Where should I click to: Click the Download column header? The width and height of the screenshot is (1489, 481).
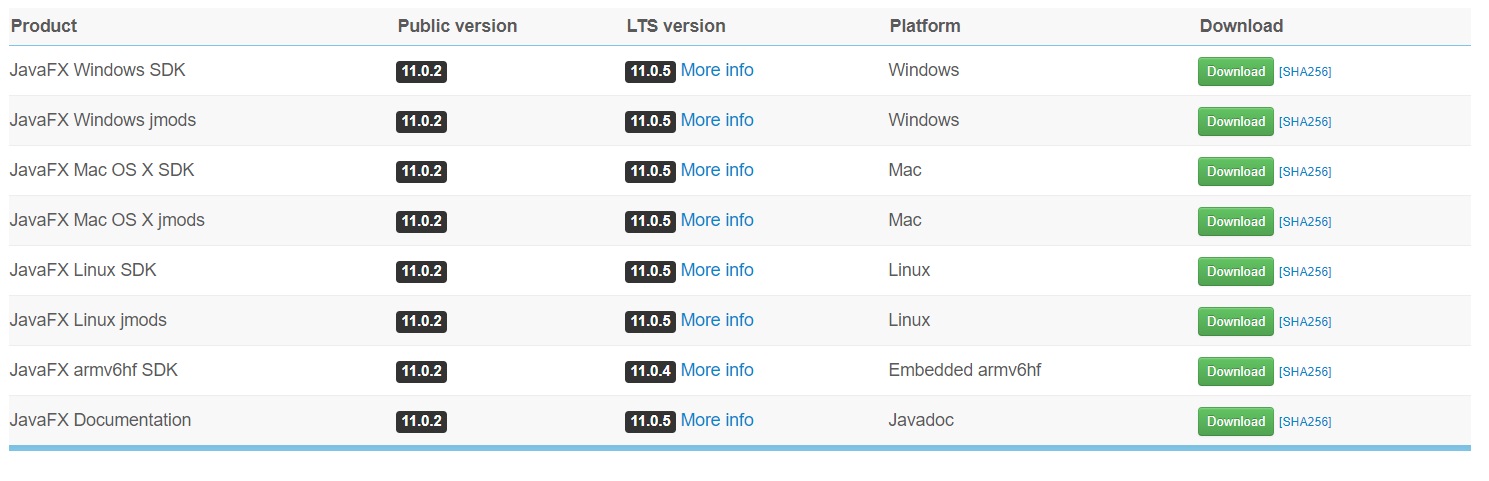click(1241, 26)
